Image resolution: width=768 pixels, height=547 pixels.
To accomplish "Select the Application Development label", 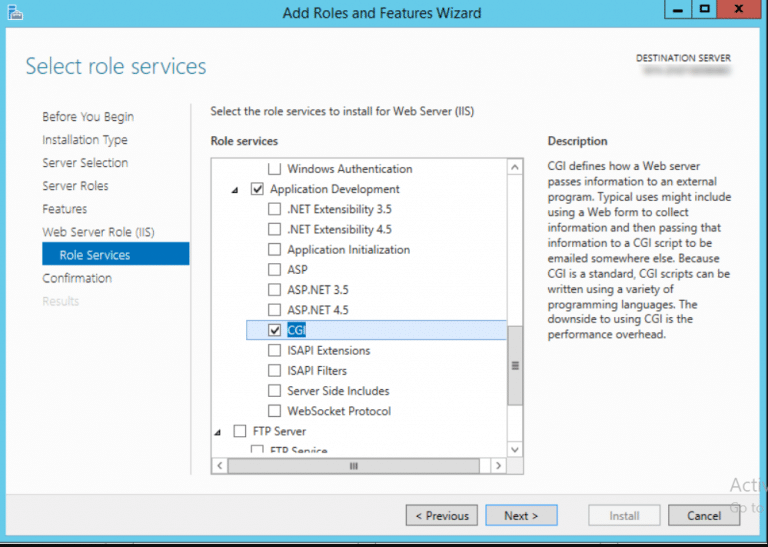I will click(x=335, y=189).
